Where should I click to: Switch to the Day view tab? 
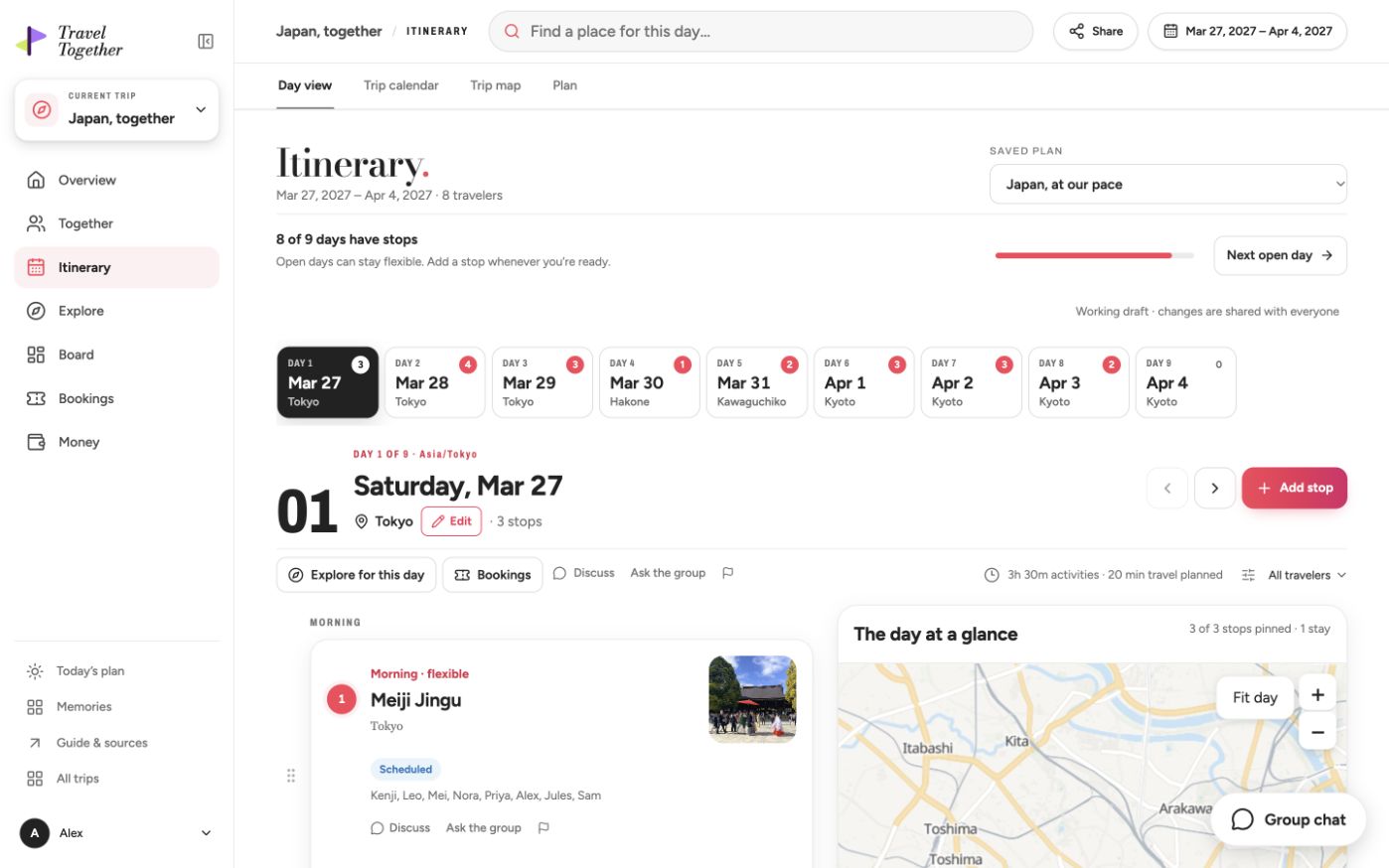305,85
